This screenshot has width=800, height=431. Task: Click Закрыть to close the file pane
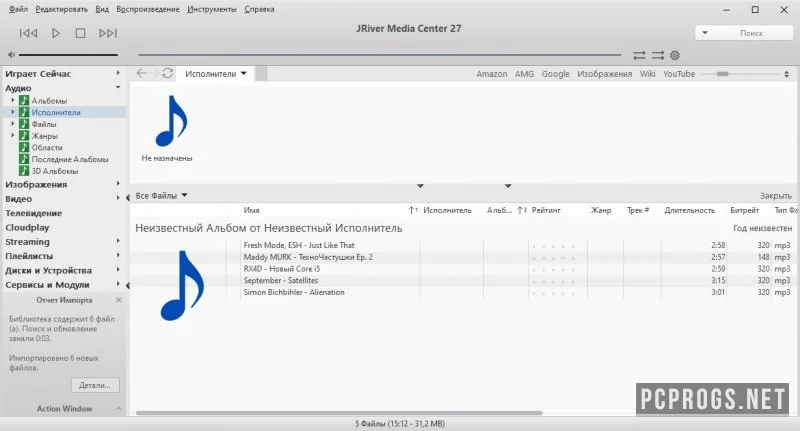776,196
